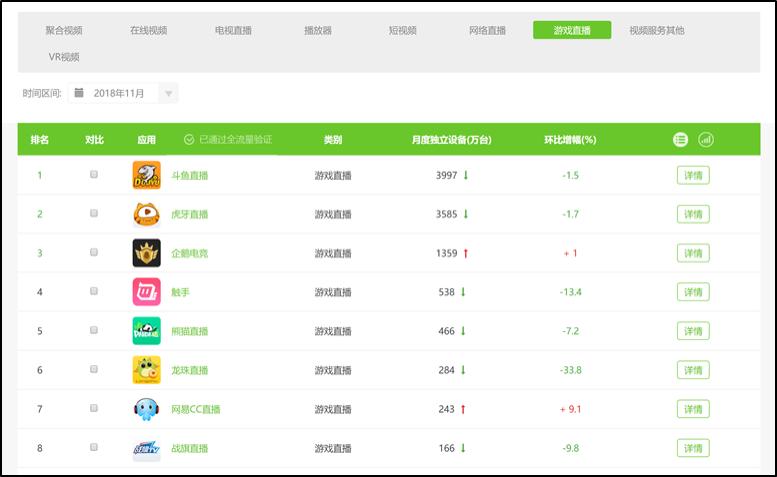
Task: Select the 网络直播 category tab
Action: (488, 30)
